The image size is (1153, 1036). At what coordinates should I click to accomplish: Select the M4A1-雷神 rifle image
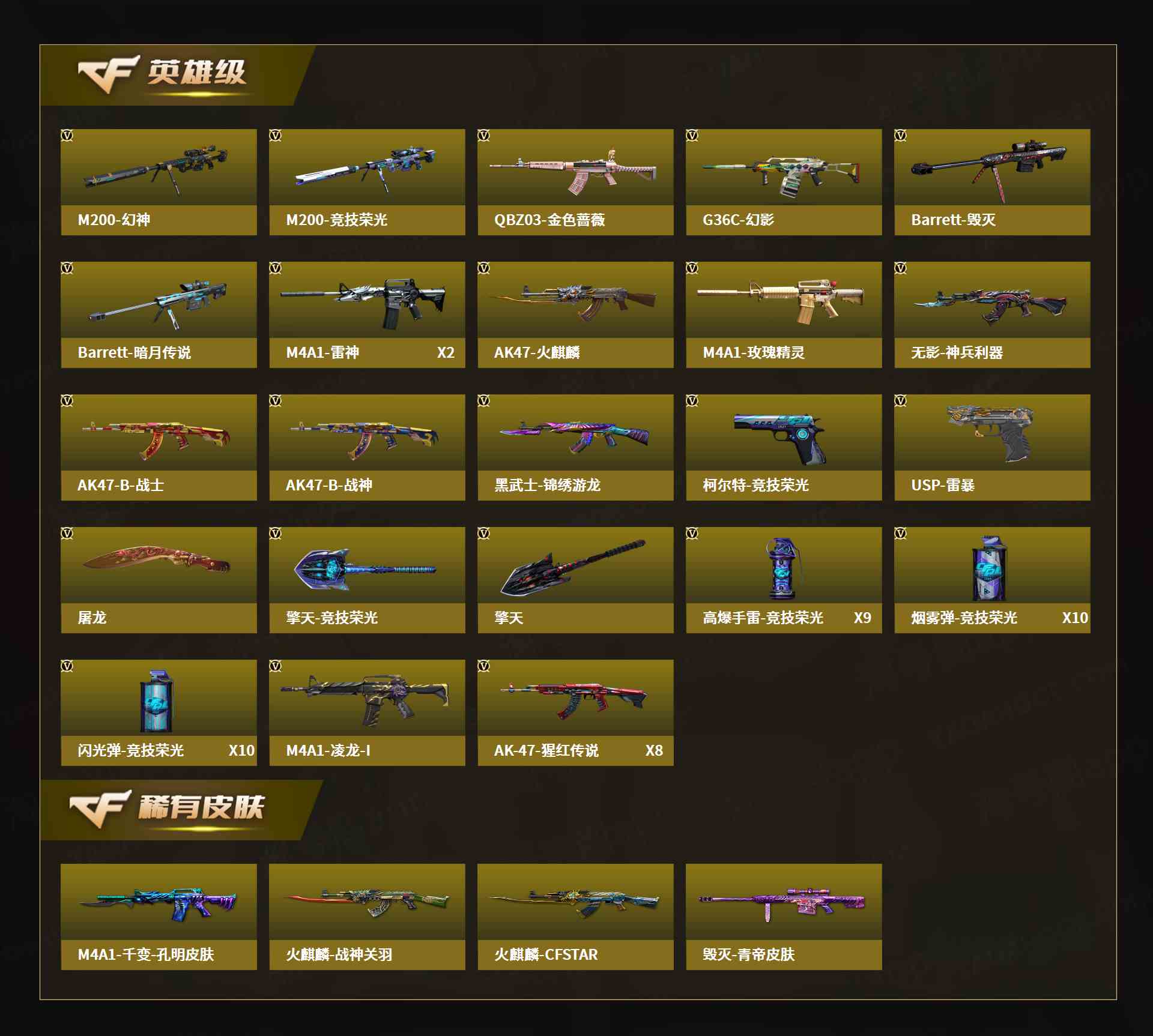pyautogui.click(x=363, y=303)
